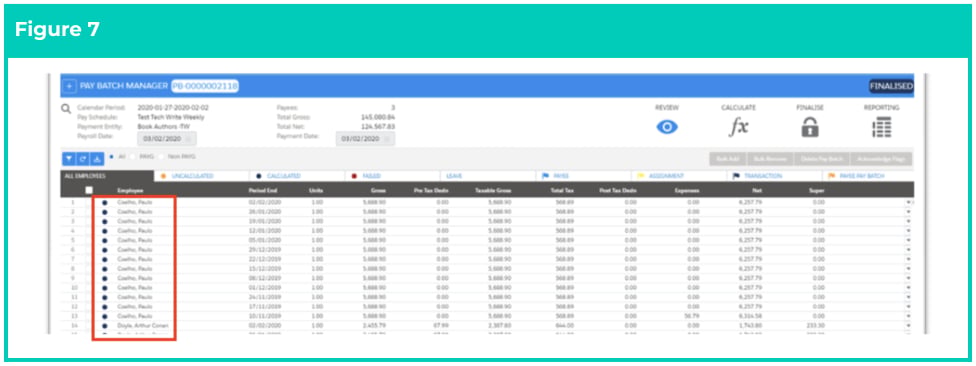Click the orange dot on the Uncalculated tab
Viewport: 976px width, 366px height.
163,176
